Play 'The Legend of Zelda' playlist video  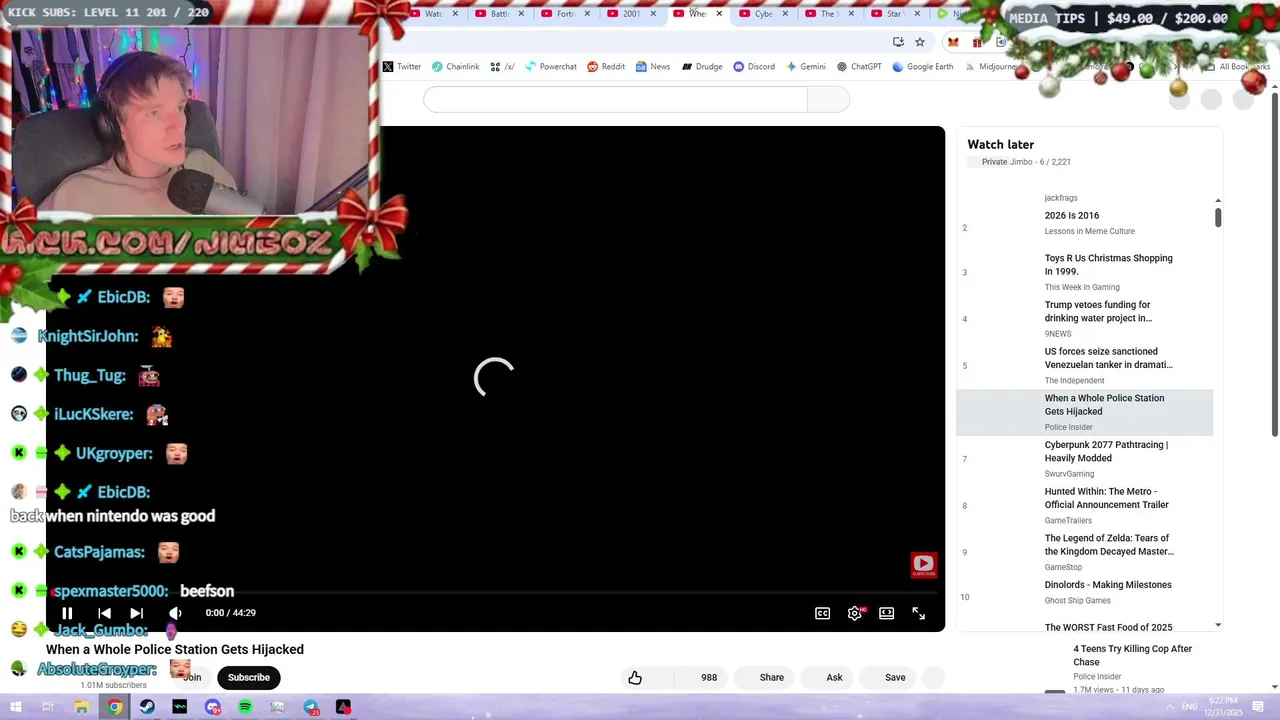point(1109,545)
